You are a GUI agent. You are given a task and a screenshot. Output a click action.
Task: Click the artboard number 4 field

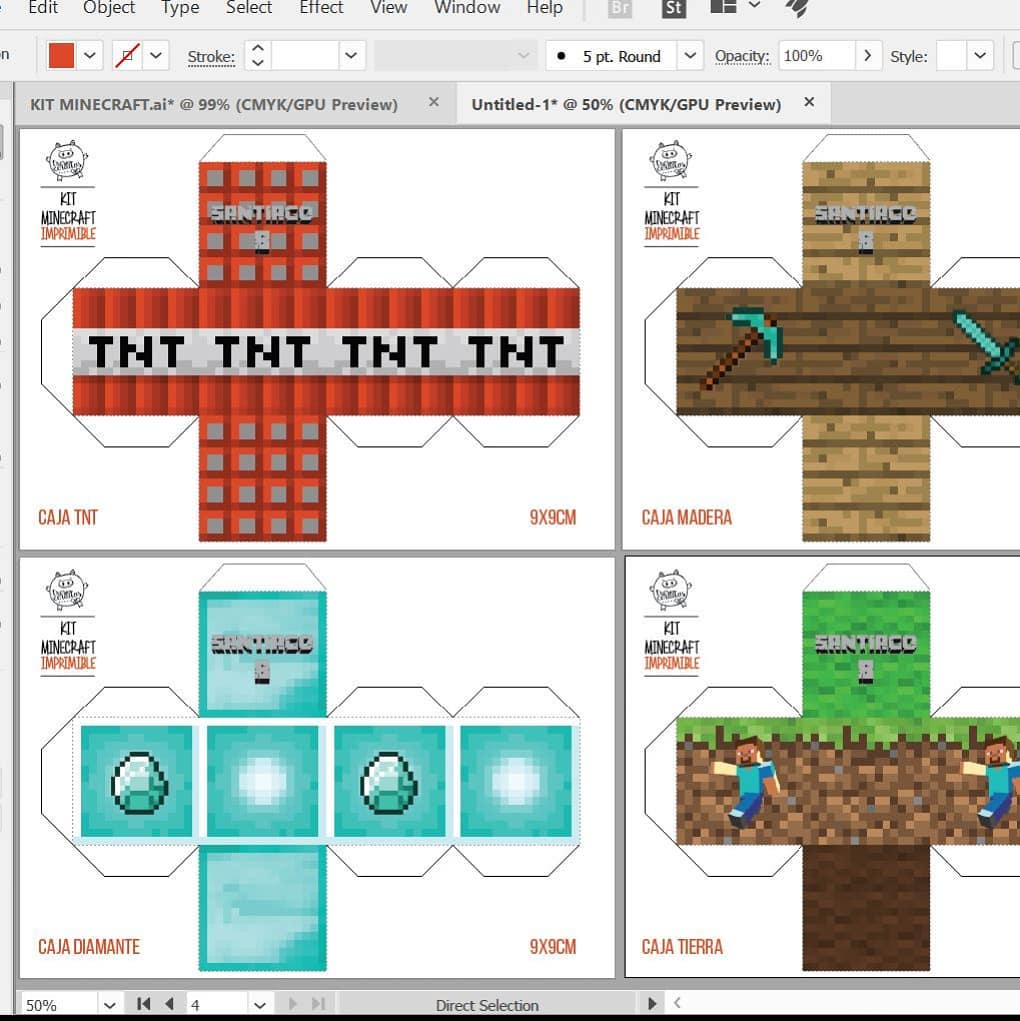pos(217,1004)
